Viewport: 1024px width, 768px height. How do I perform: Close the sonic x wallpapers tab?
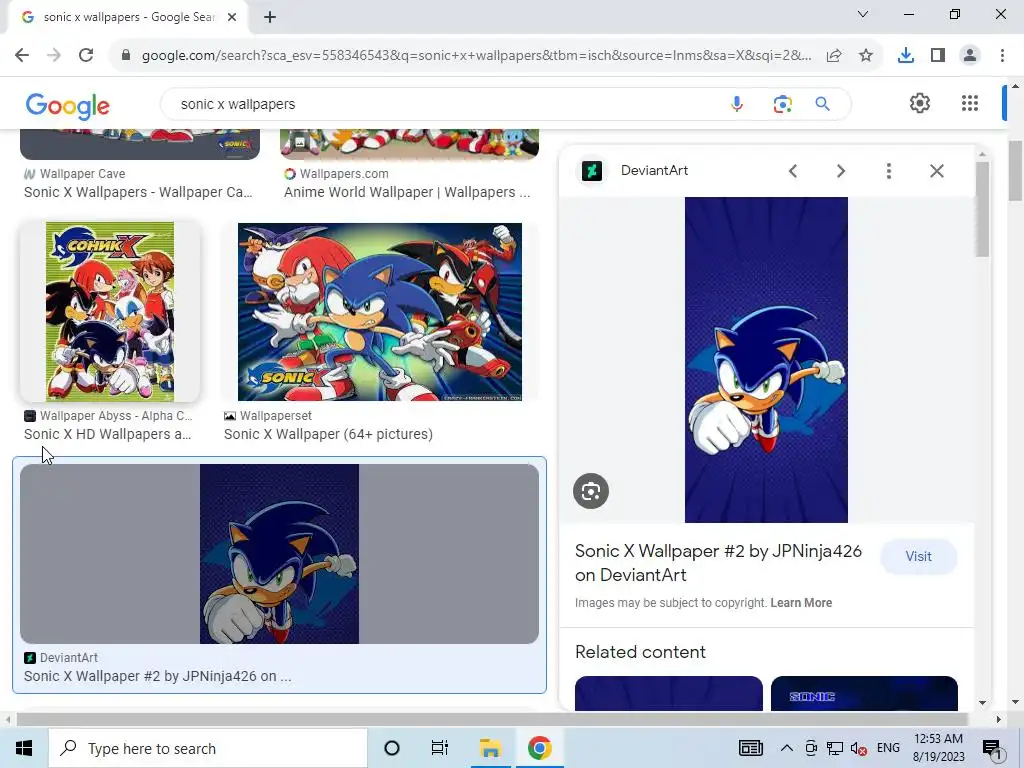click(232, 17)
